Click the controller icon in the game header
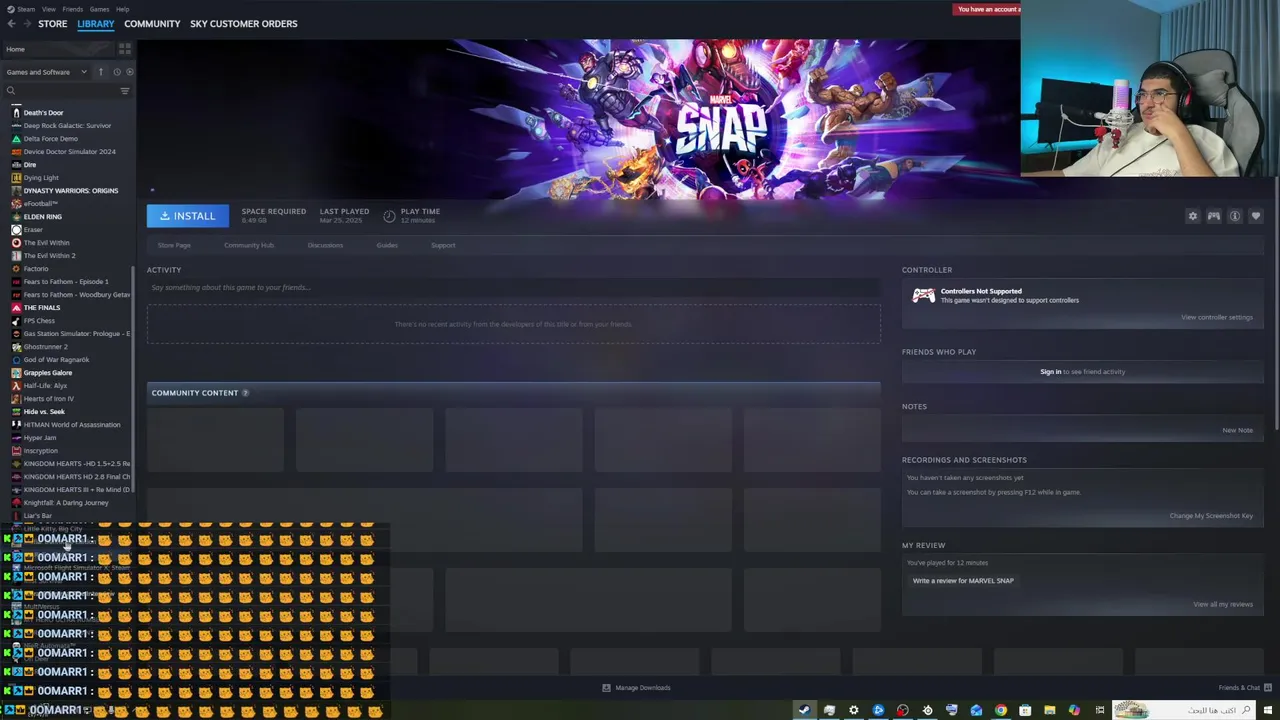Viewport: 1280px width, 720px height. click(x=1213, y=216)
